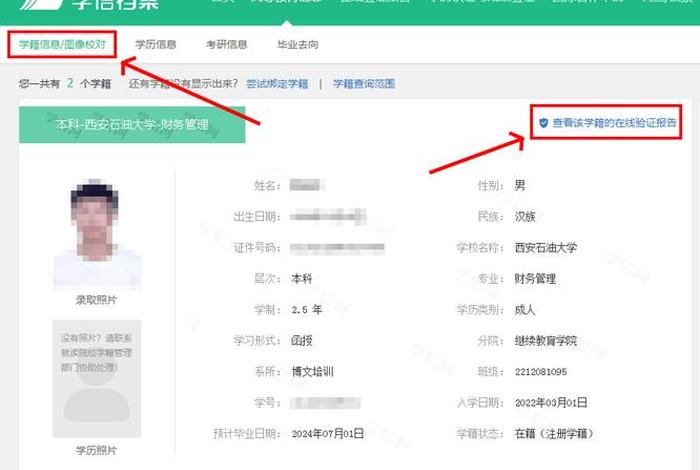Go to the 毕业去向 tab

coord(298,45)
